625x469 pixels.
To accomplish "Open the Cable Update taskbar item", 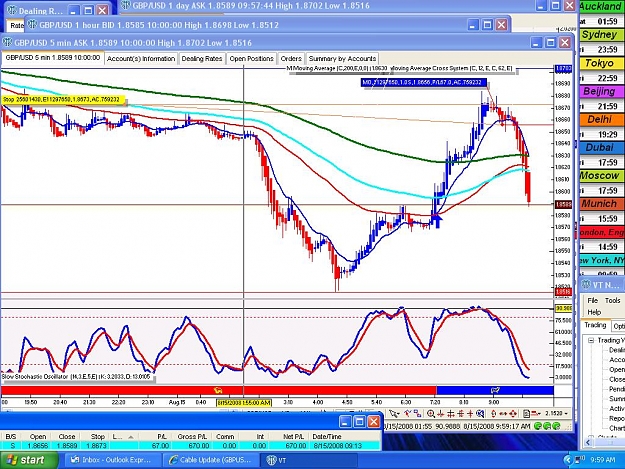I will pyautogui.click(x=211, y=460).
